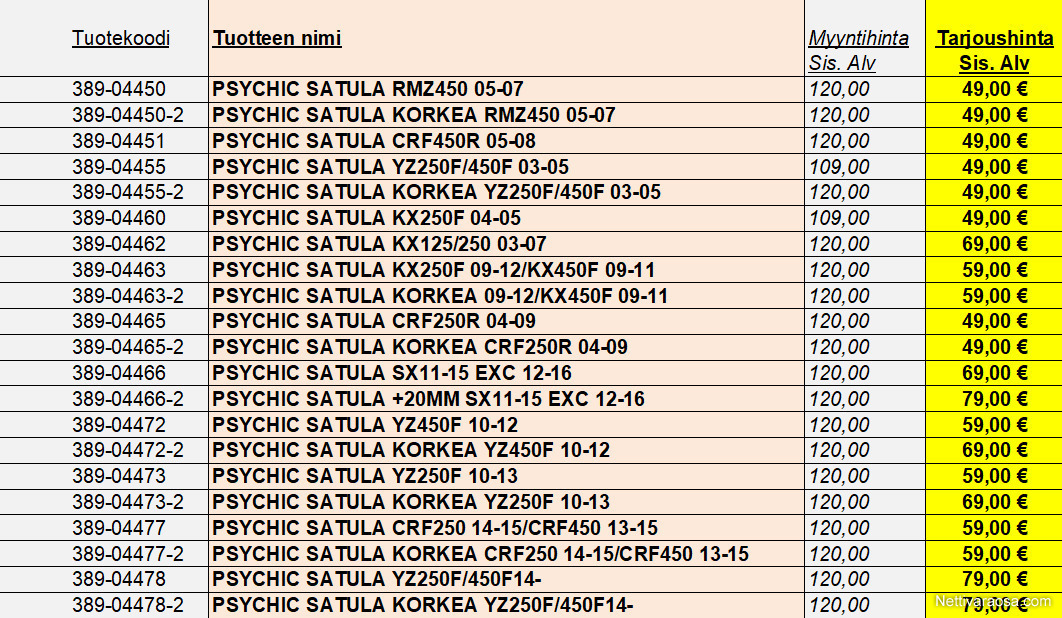Click the Tuotekoodi column header
Viewport: 1062px width, 618px height.
tap(121, 39)
